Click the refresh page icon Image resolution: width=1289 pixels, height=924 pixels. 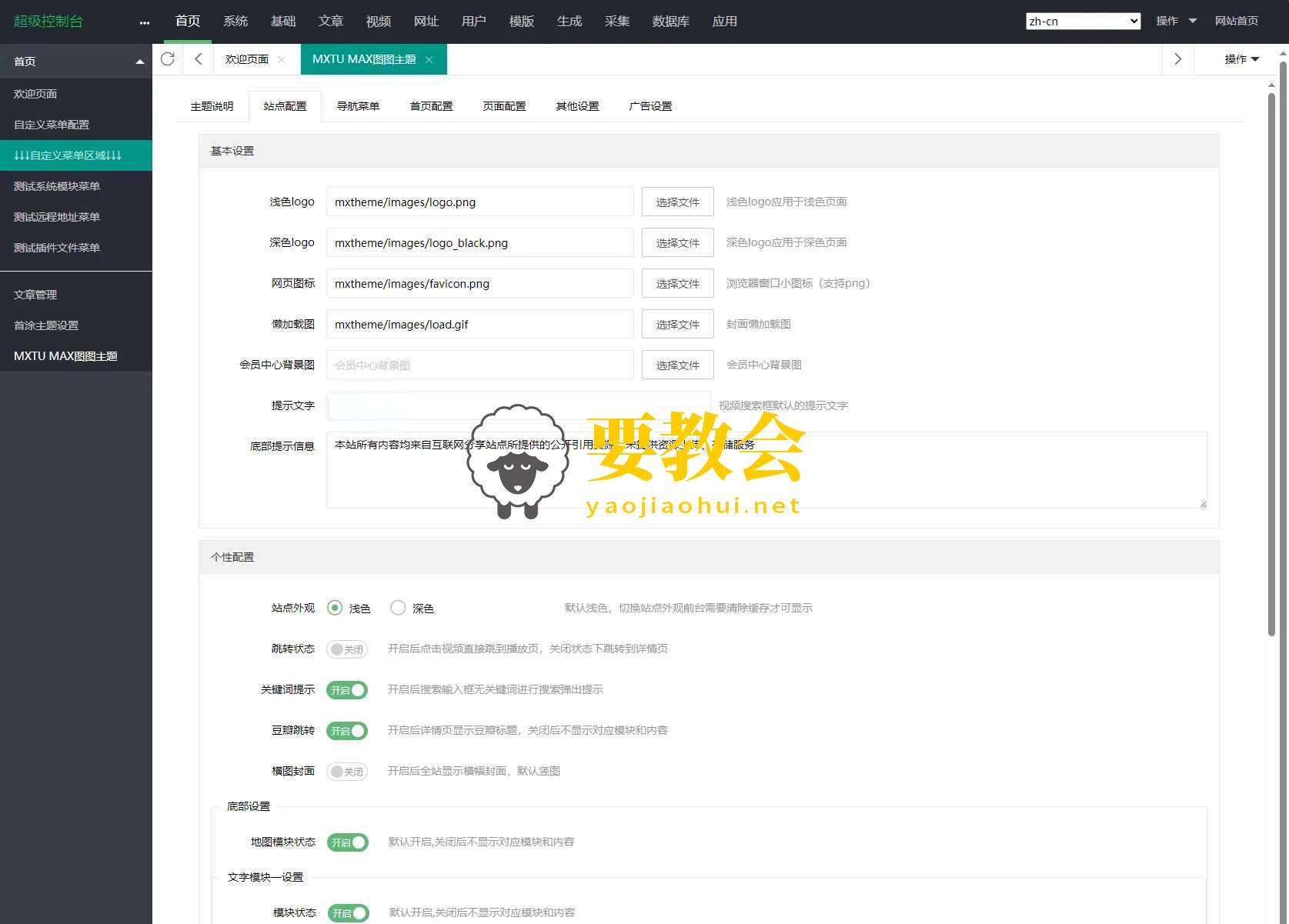(x=168, y=59)
